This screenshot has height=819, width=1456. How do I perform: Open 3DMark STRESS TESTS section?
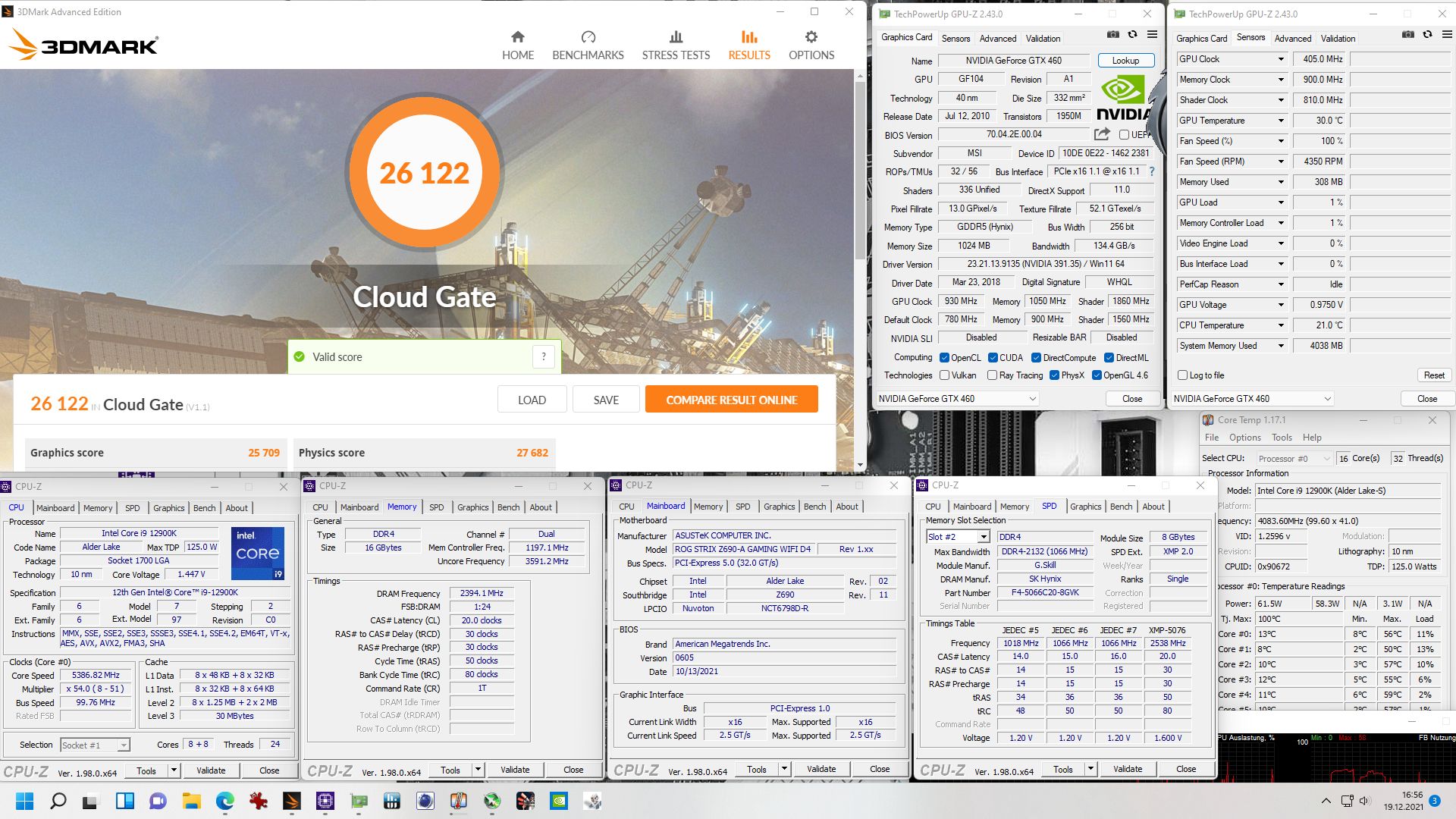point(676,45)
